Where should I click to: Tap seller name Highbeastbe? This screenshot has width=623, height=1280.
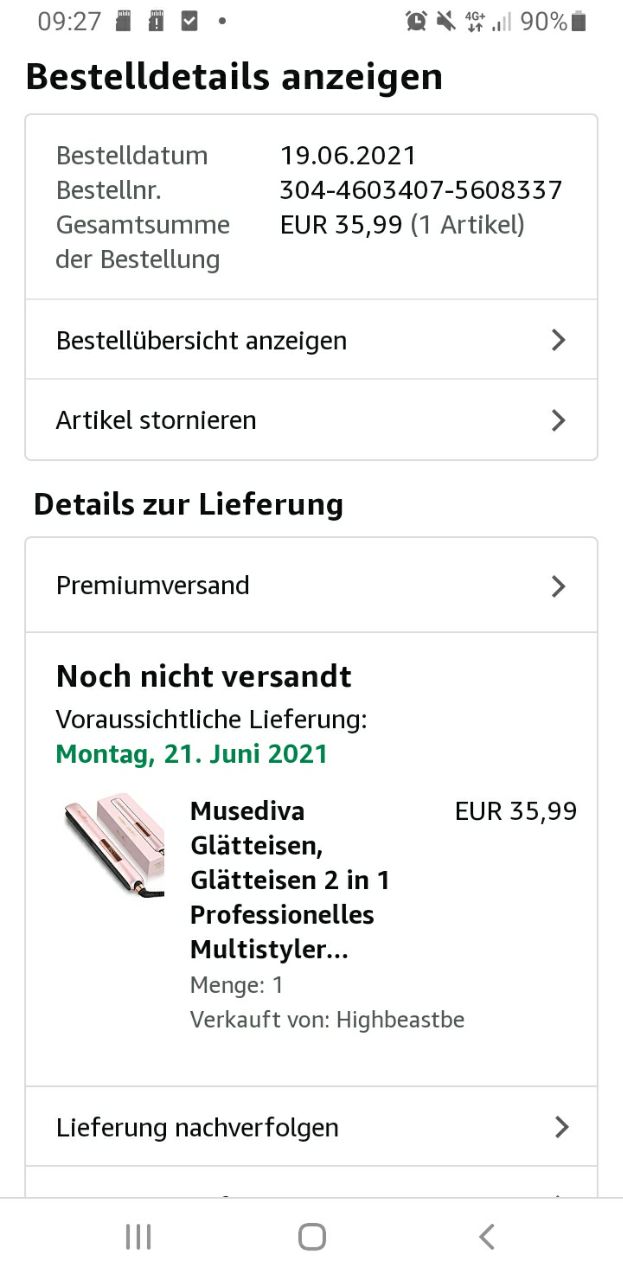[400, 1020]
